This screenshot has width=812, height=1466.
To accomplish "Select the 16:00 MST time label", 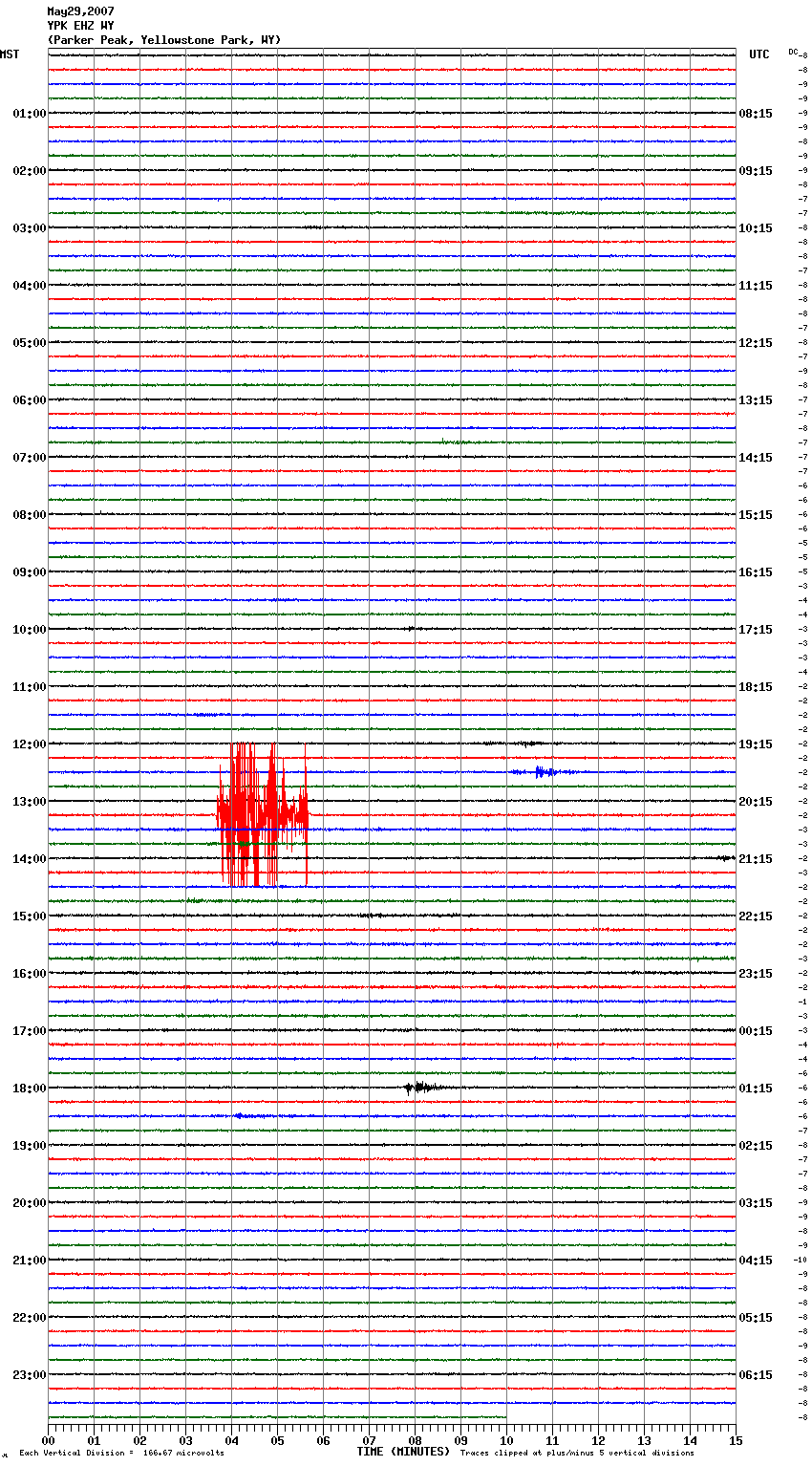I will (x=30, y=974).
